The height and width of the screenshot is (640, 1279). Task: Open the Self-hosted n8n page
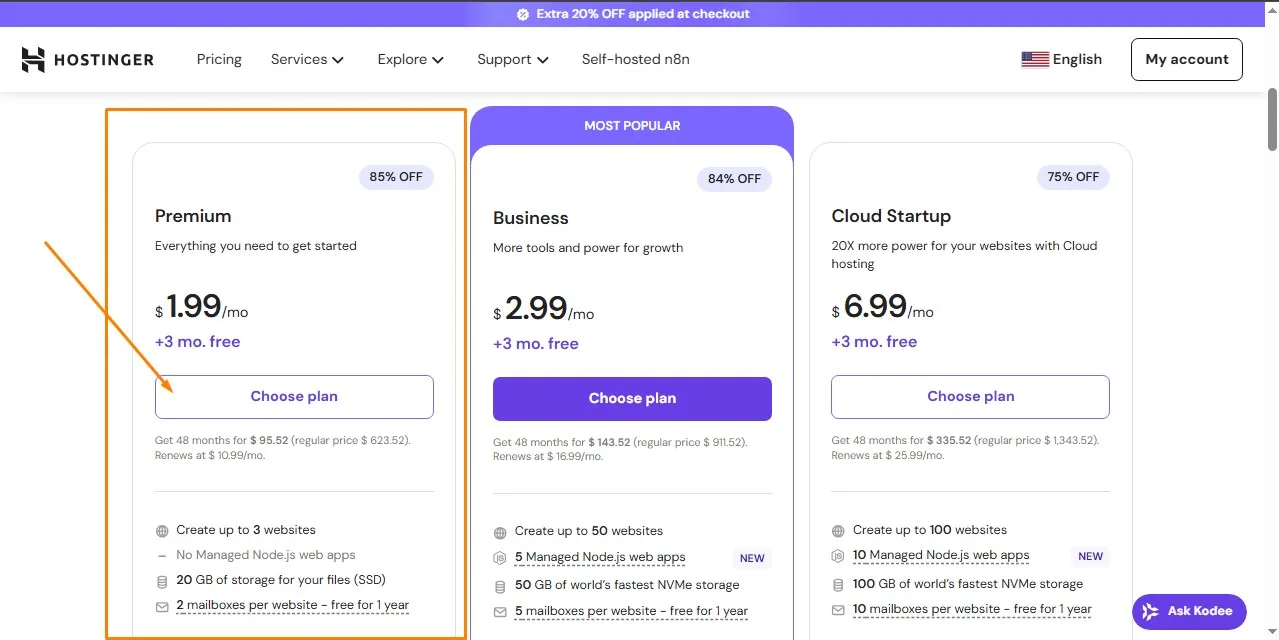635,59
